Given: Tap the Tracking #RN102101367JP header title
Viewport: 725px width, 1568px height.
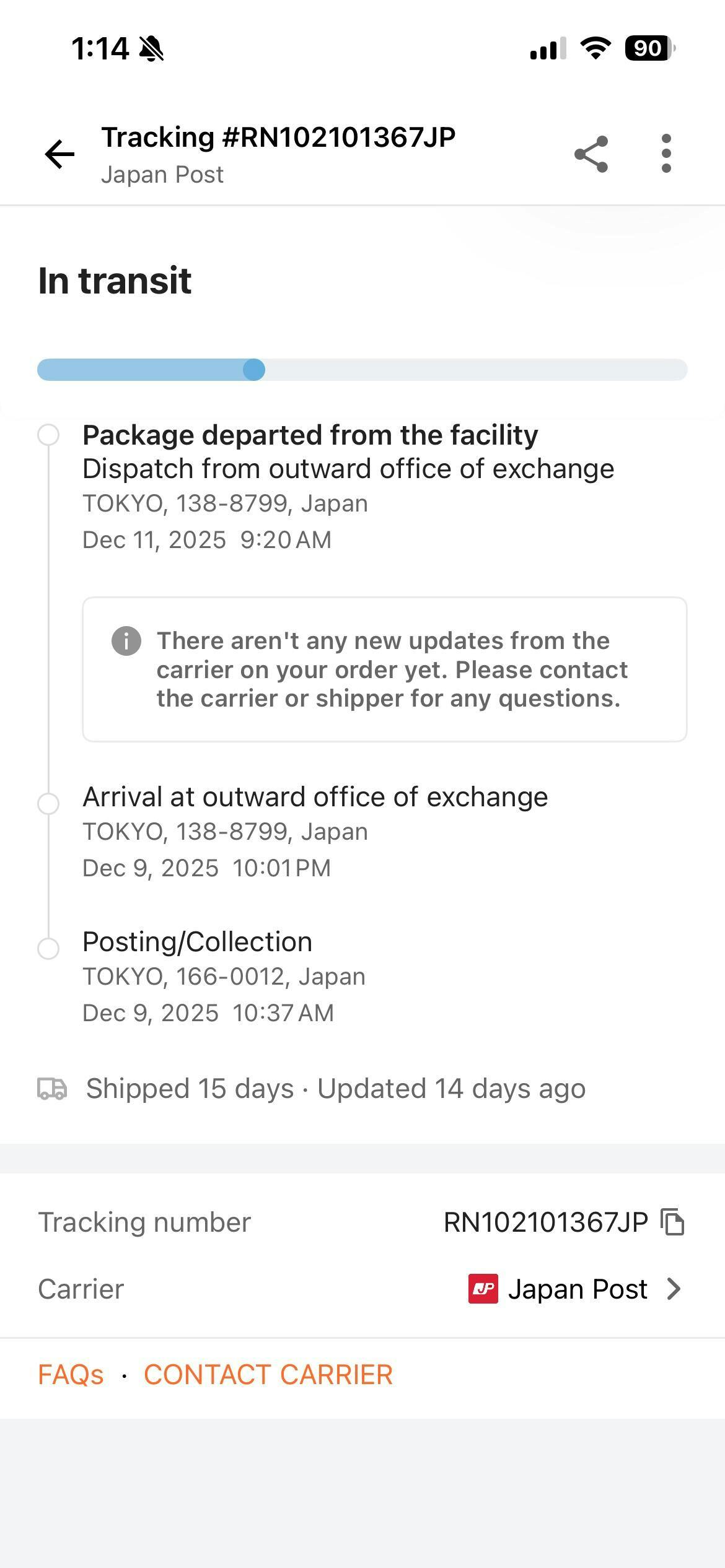Looking at the screenshot, I should coord(278,137).
